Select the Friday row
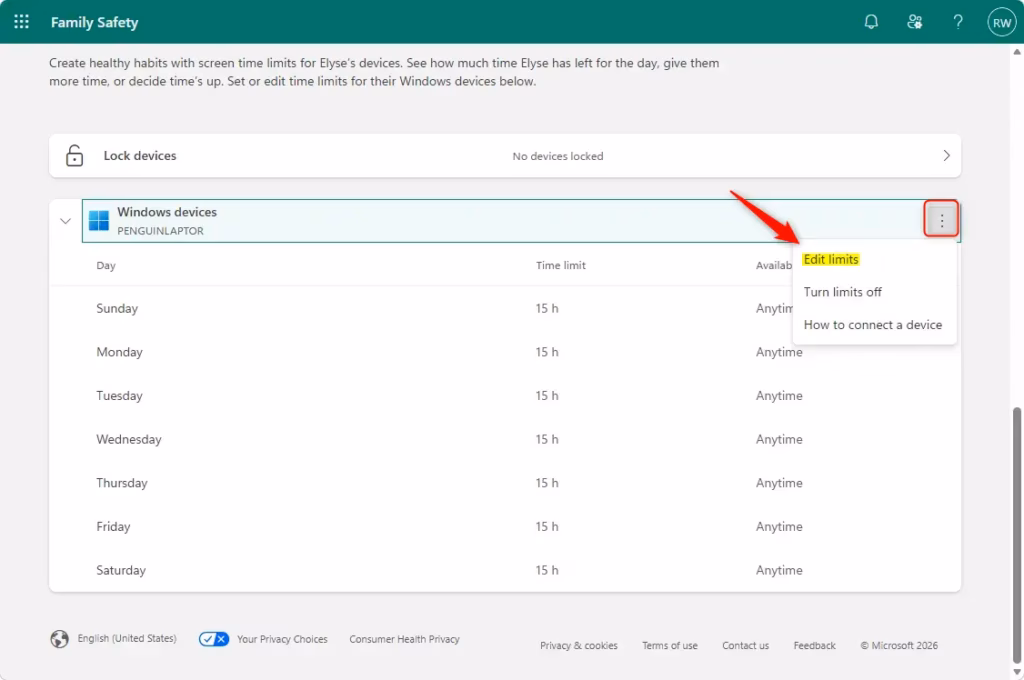The height and width of the screenshot is (680, 1024). point(505,526)
